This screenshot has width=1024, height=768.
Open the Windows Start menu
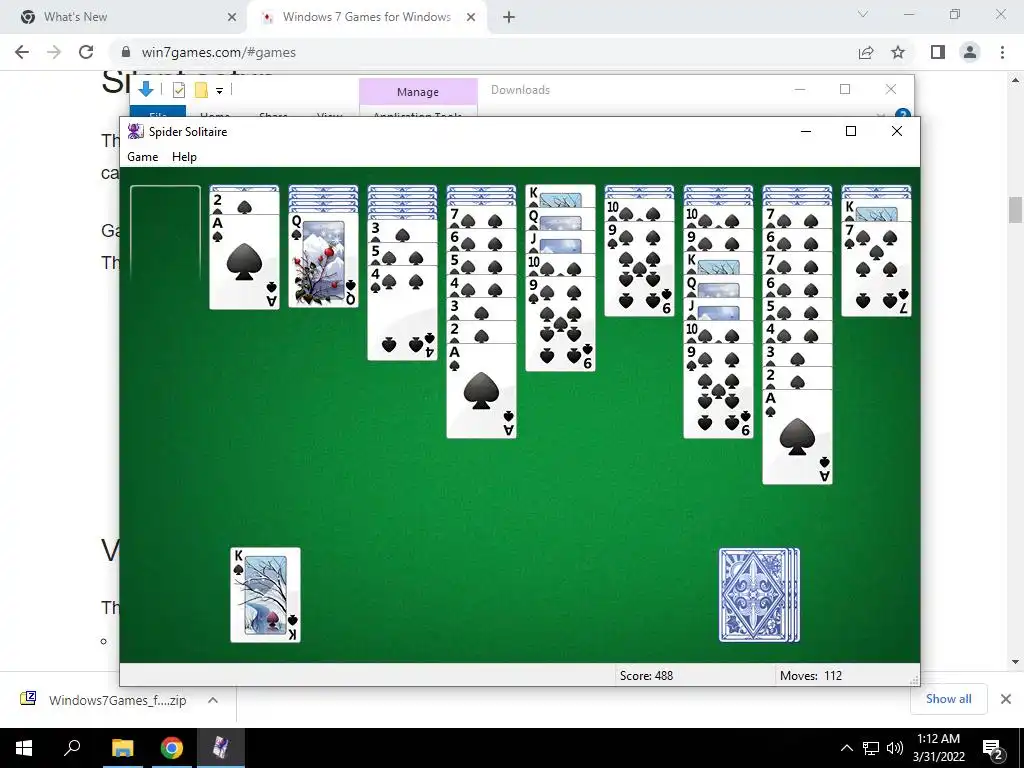coord(24,748)
